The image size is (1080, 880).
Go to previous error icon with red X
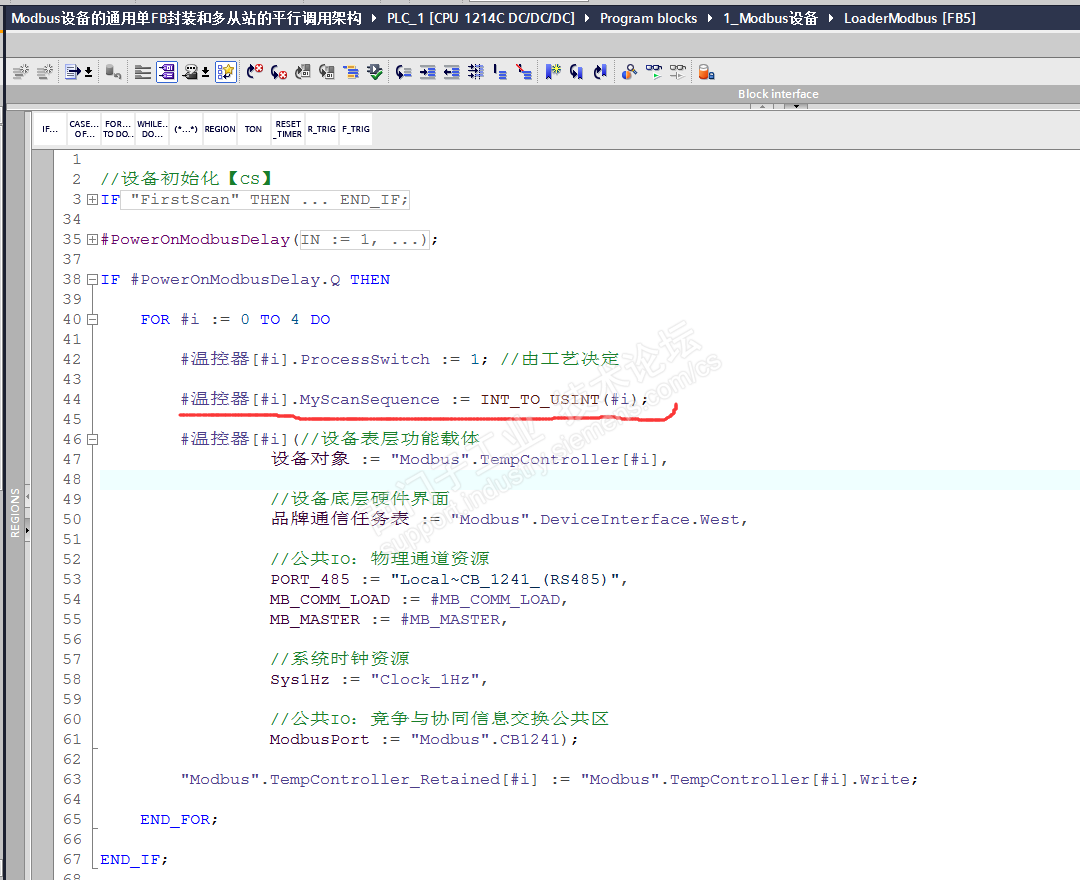coord(278,72)
